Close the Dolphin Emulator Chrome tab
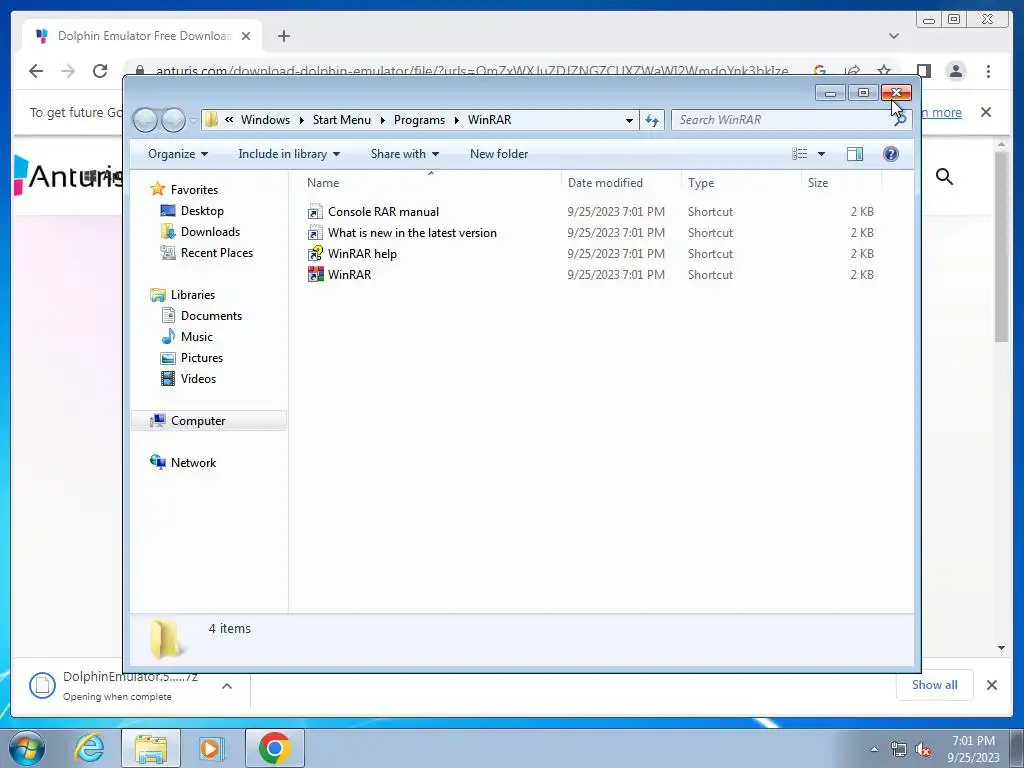Image resolution: width=1024 pixels, height=768 pixels. 246,36
